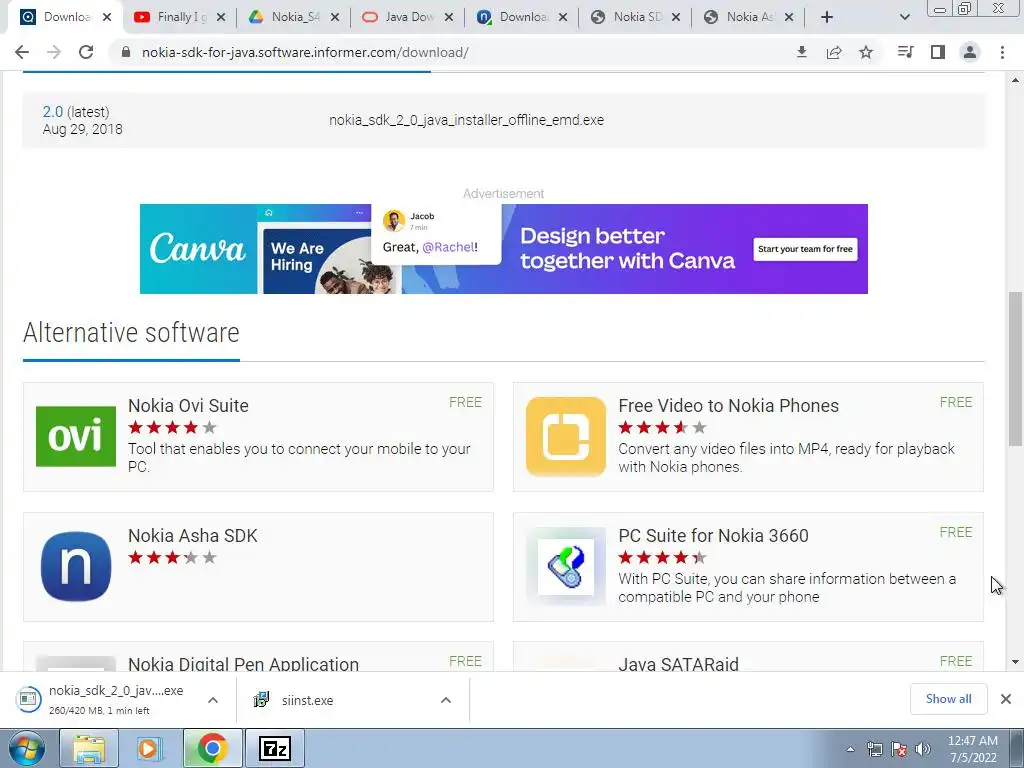Click volume speaker tray icon

(x=923, y=749)
